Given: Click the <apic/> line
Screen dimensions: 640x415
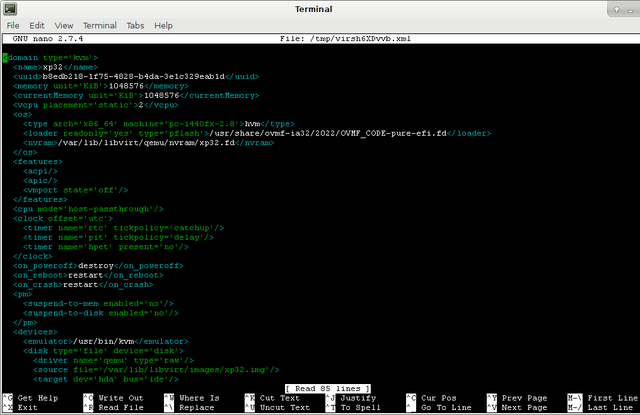Looking at the screenshot, I should point(40,181).
